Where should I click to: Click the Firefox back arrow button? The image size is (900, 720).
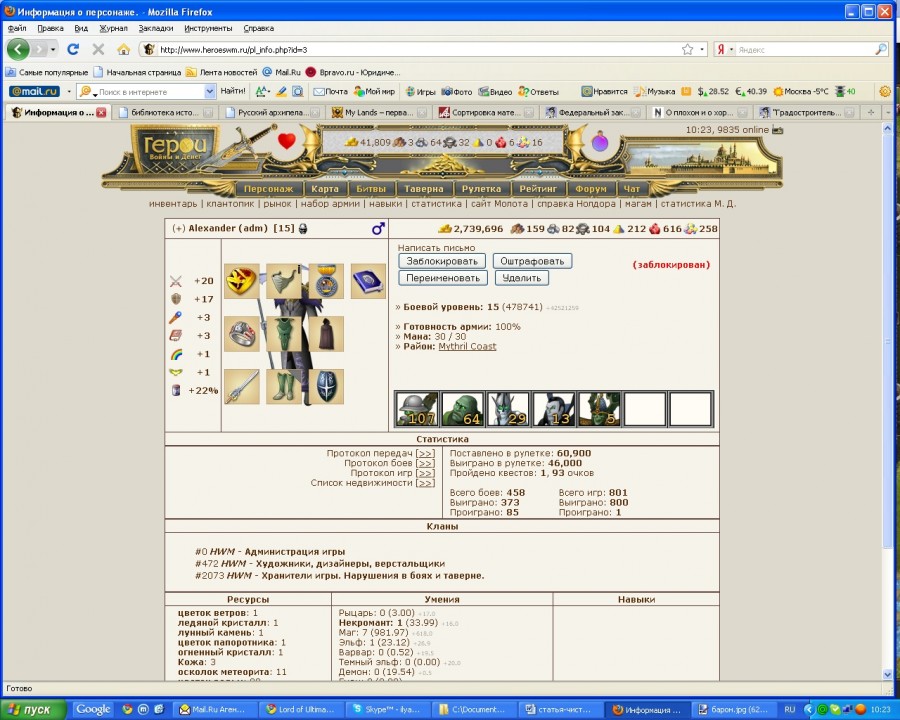click(x=18, y=49)
